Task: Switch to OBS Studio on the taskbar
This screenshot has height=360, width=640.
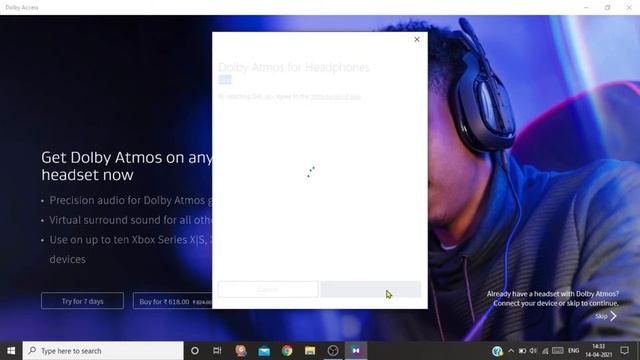Action: [x=333, y=351]
